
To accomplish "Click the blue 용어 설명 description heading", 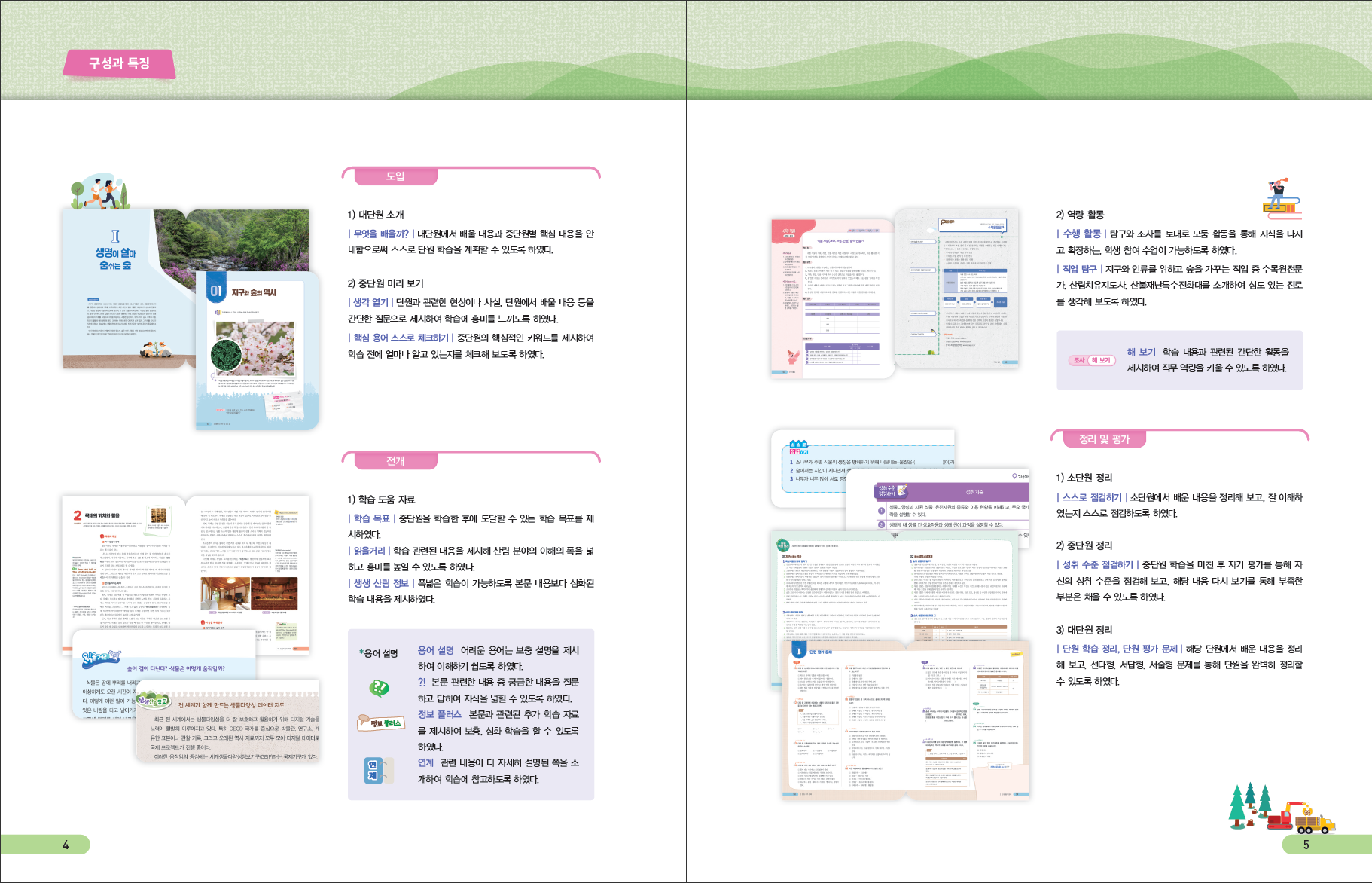I will click(436, 651).
